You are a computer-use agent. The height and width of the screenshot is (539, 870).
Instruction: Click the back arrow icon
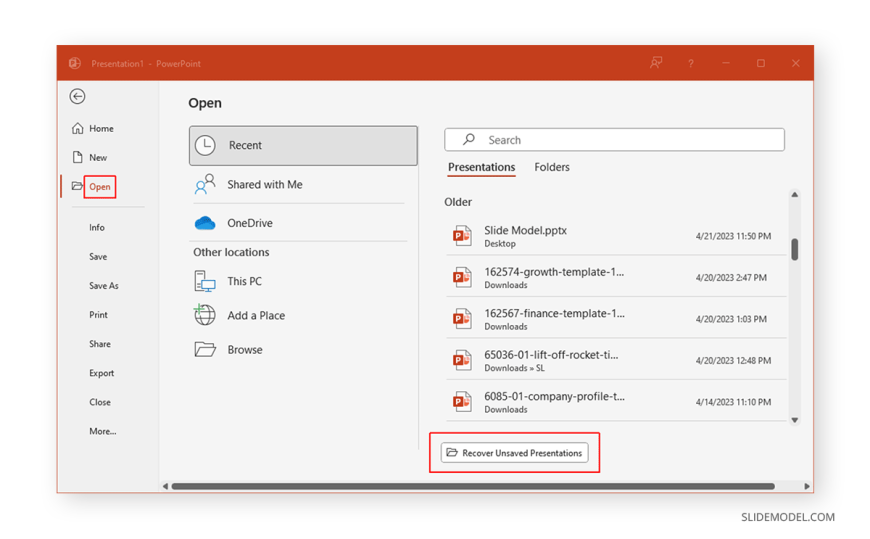pos(77,96)
